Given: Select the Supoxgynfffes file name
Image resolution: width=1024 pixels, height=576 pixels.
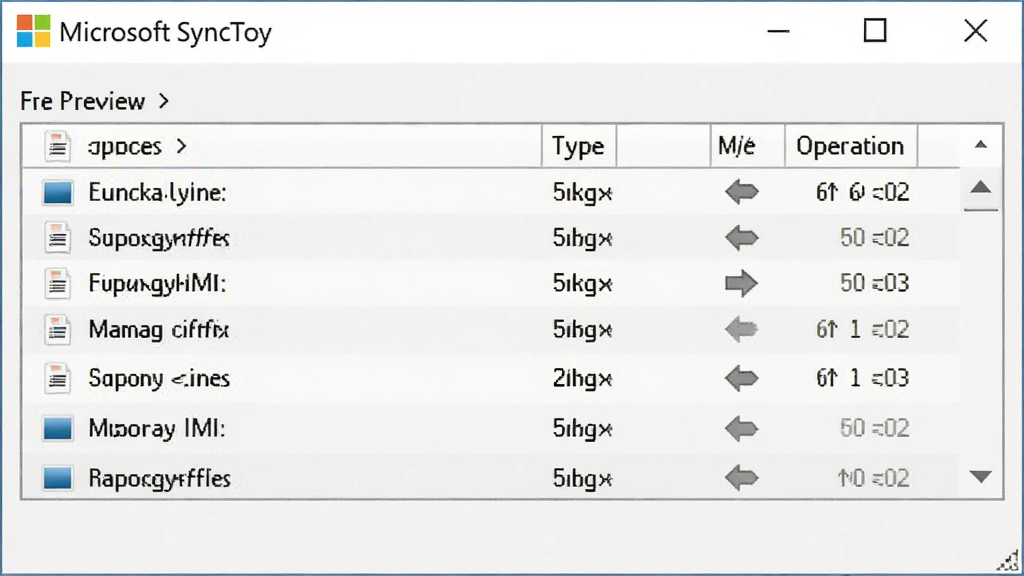Looking at the screenshot, I should point(159,238).
